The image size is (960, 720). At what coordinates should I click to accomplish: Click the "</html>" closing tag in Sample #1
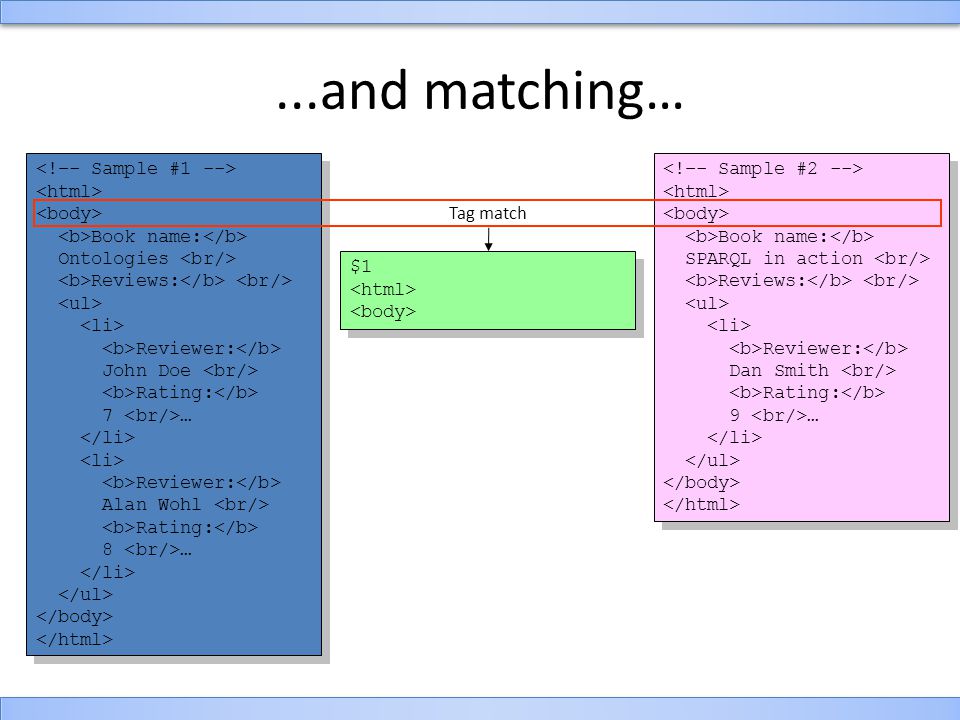[x=74, y=639]
